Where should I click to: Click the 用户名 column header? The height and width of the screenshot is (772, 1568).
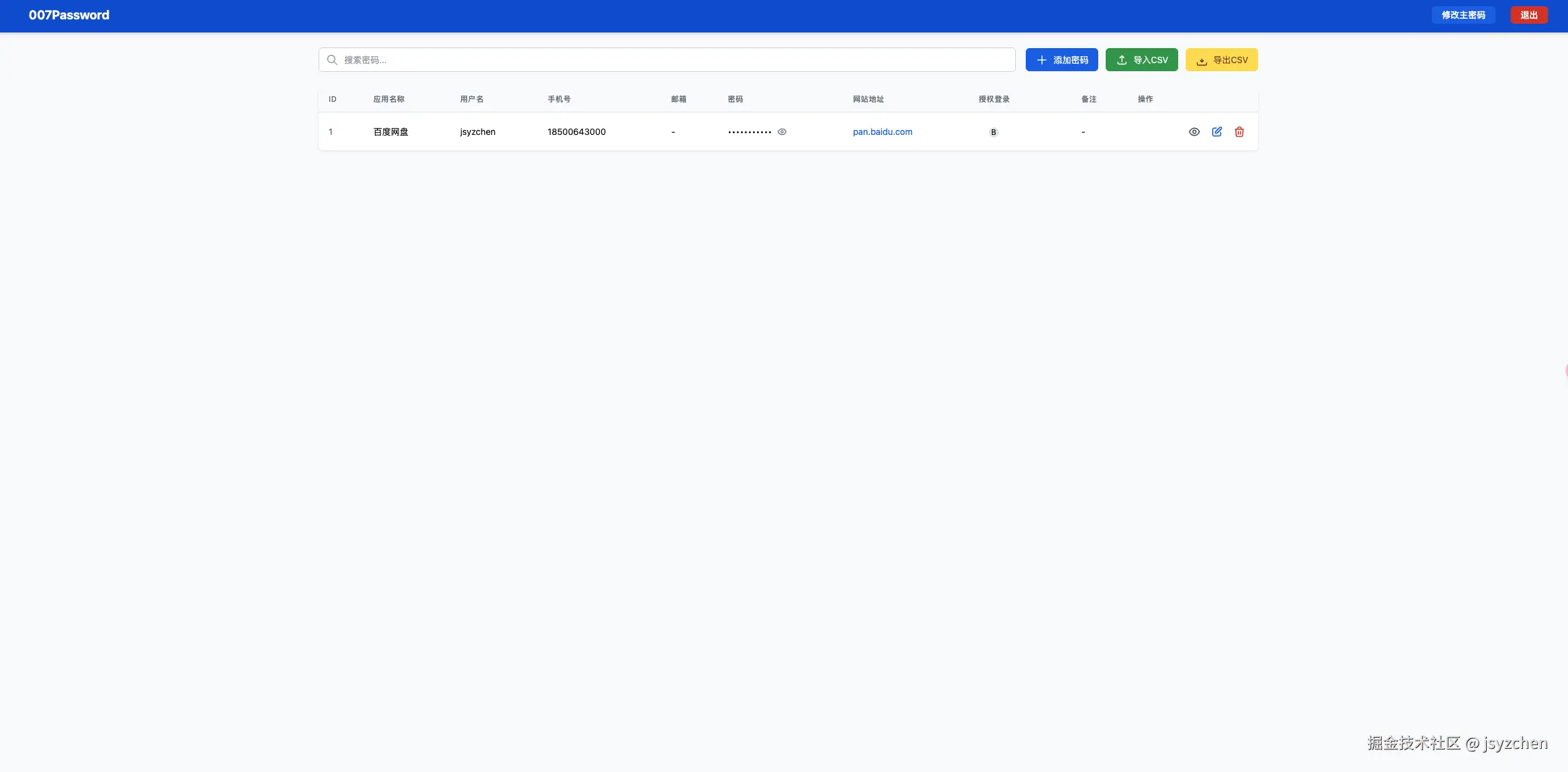coord(472,99)
